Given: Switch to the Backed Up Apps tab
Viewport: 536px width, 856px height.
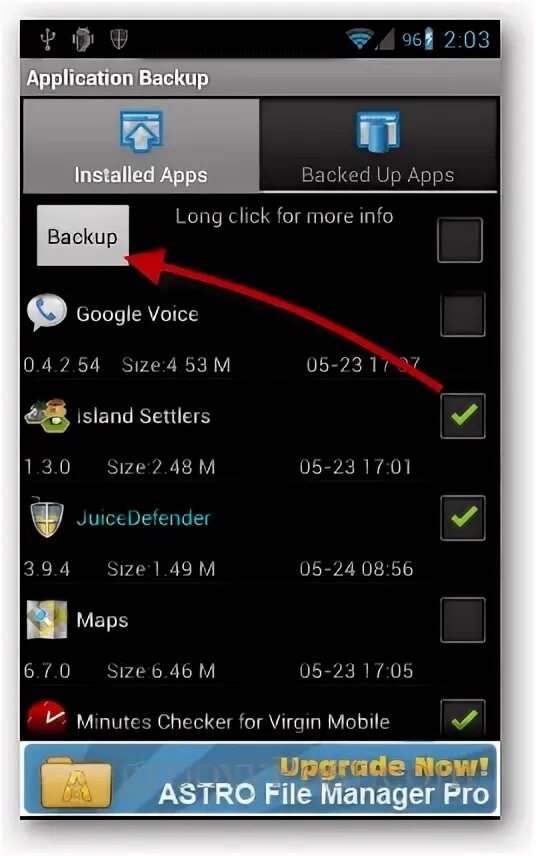Looking at the screenshot, I should pyautogui.click(x=378, y=145).
